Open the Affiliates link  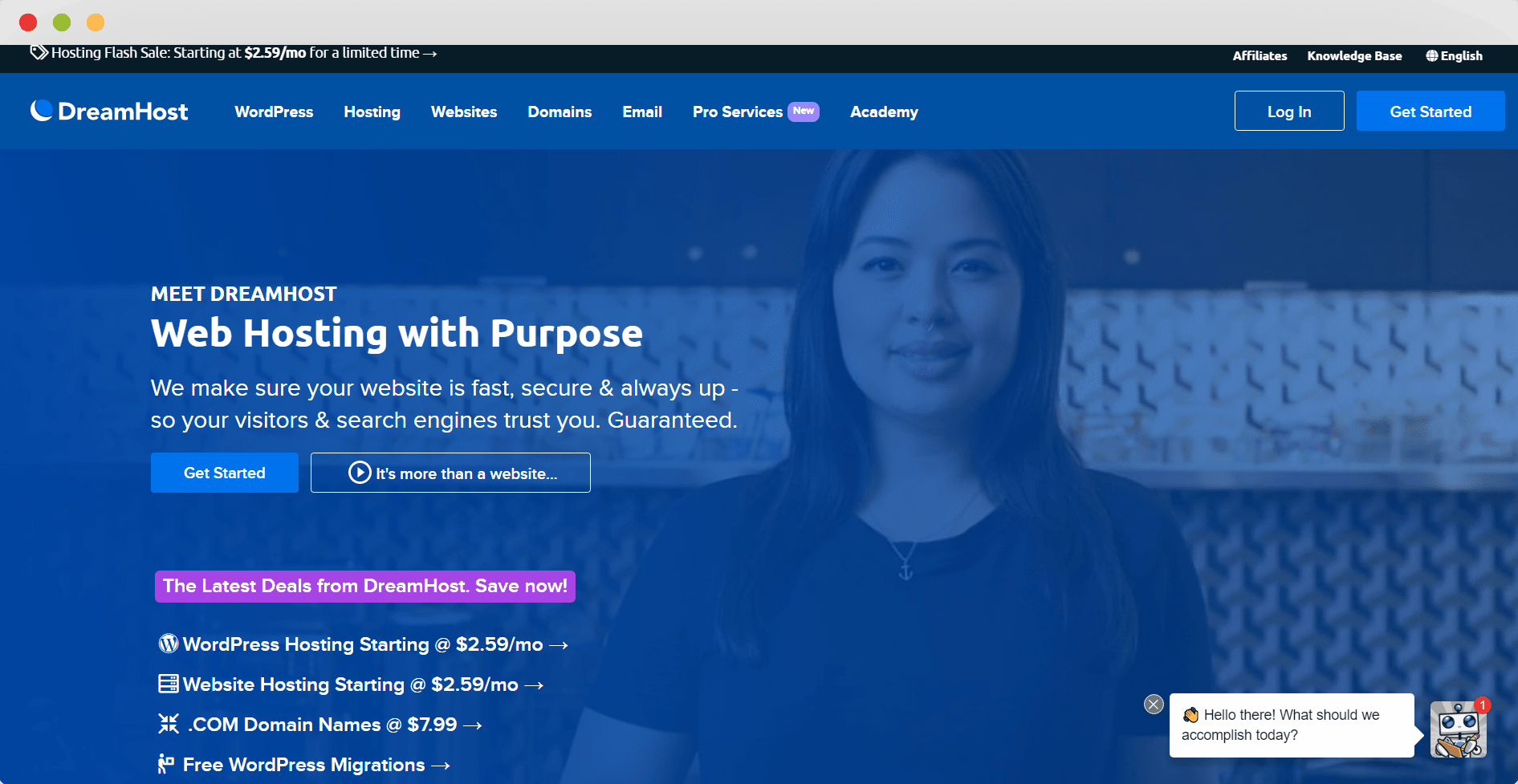pyautogui.click(x=1260, y=56)
